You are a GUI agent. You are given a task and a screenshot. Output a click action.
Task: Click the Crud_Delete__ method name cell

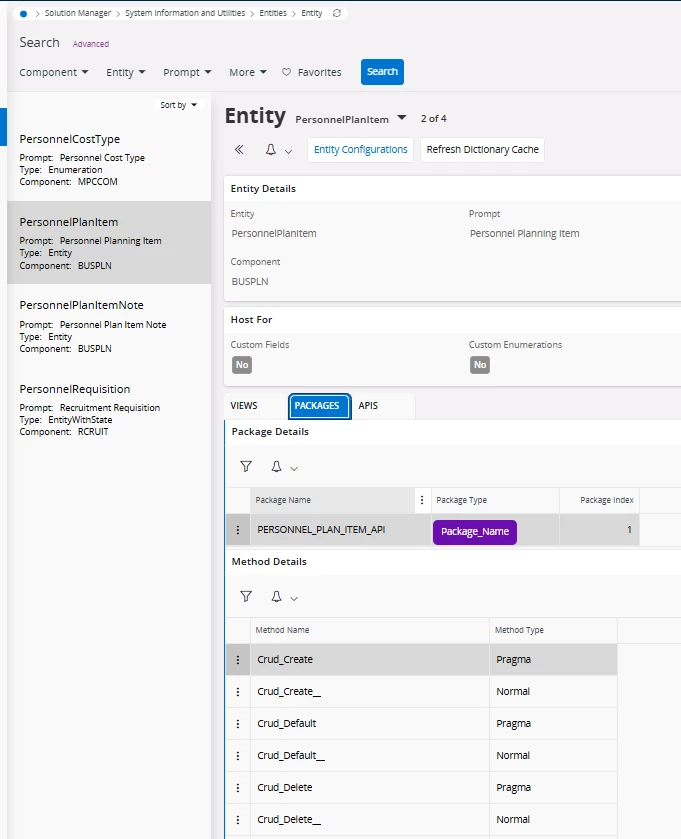[370, 820]
